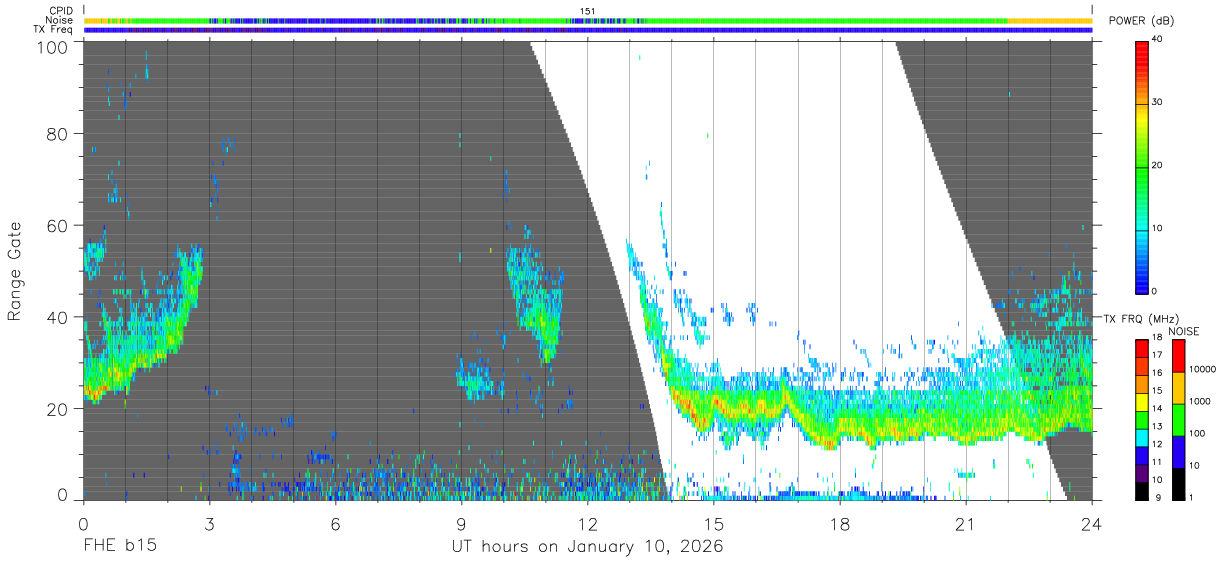Click the POWER (dB) colorbar label
This screenshot has height=567, width=1228.
pyautogui.click(x=1139, y=21)
